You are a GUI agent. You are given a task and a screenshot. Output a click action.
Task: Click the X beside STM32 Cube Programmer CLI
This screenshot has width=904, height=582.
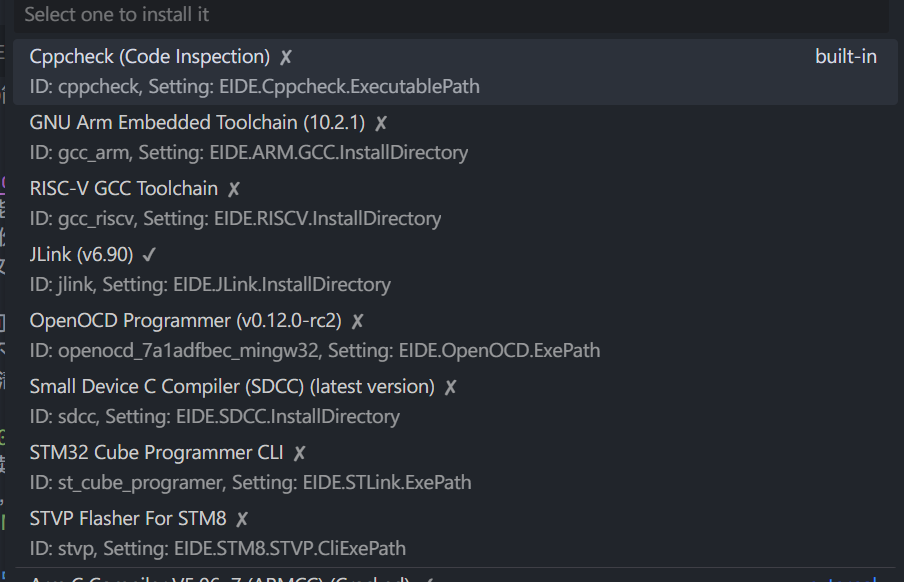(x=298, y=452)
